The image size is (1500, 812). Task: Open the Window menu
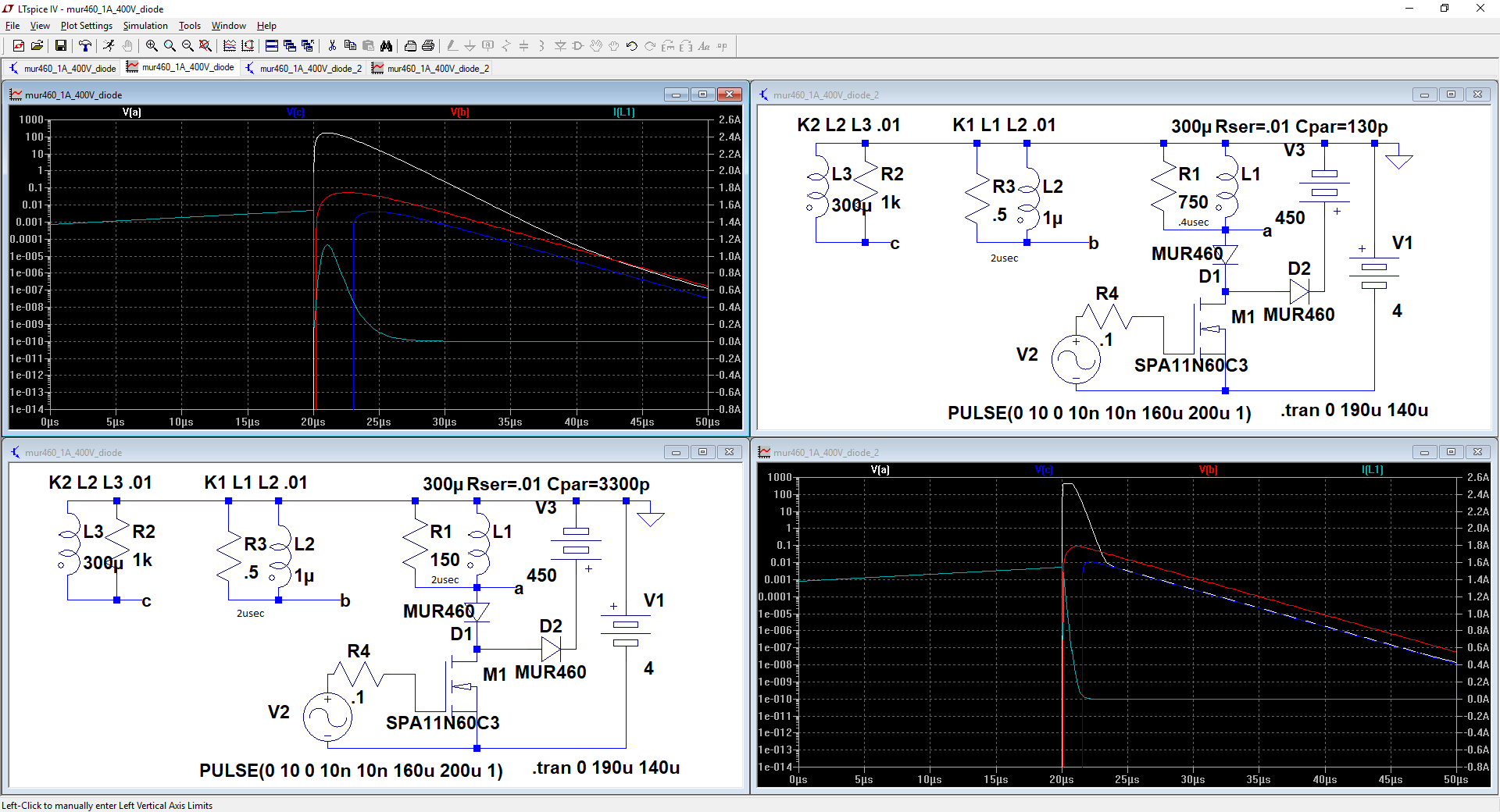point(229,26)
